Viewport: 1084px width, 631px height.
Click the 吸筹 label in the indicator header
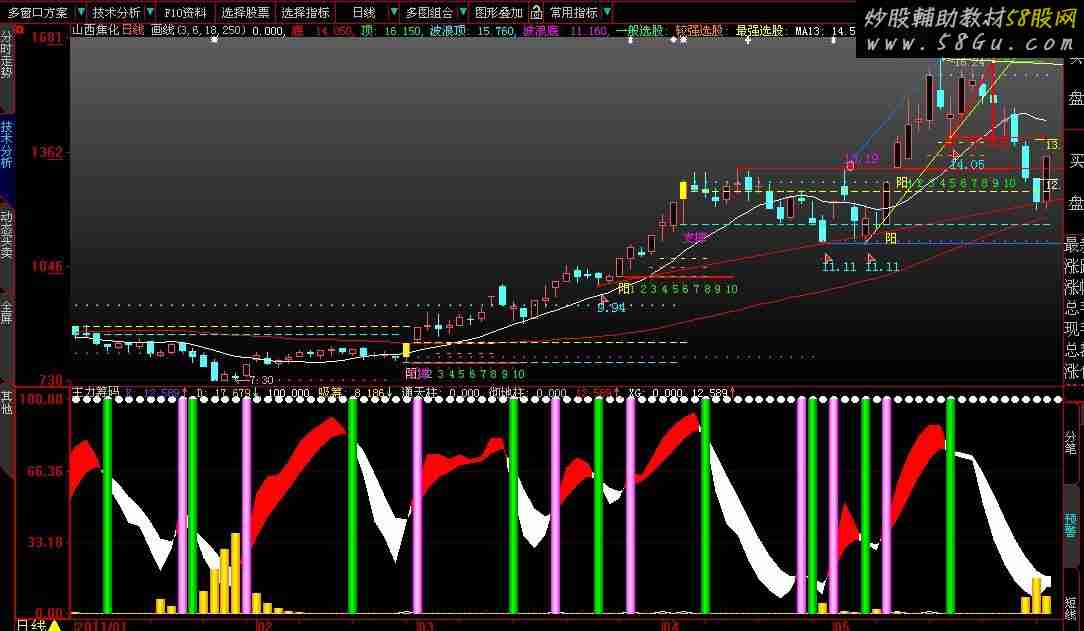[x=330, y=393]
